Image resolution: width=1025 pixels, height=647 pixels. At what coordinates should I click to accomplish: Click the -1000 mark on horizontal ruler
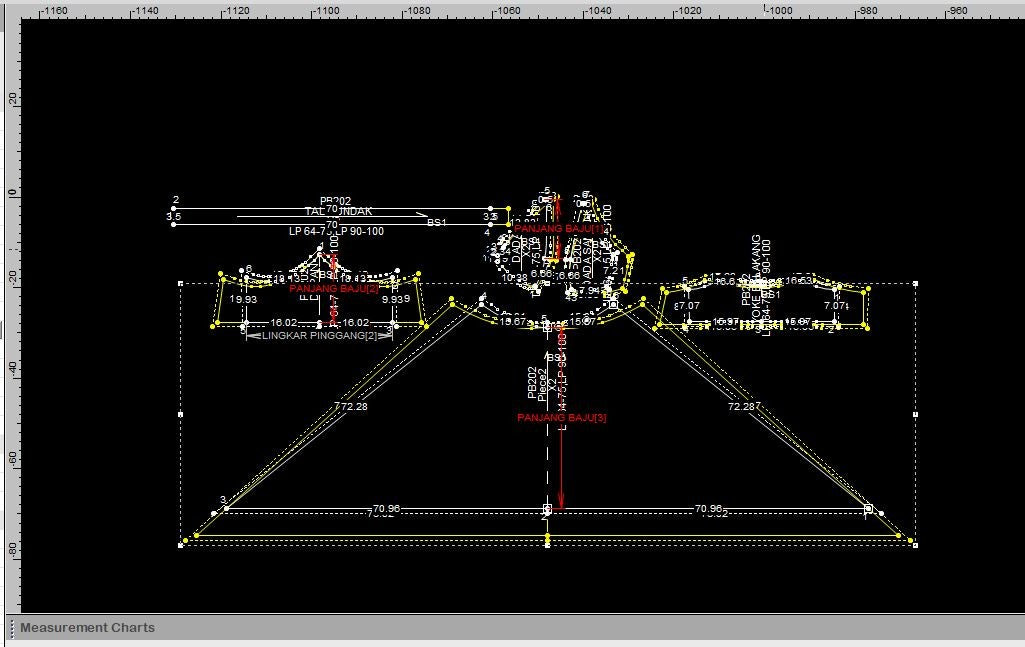pyautogui.click(x=779, y=10)
